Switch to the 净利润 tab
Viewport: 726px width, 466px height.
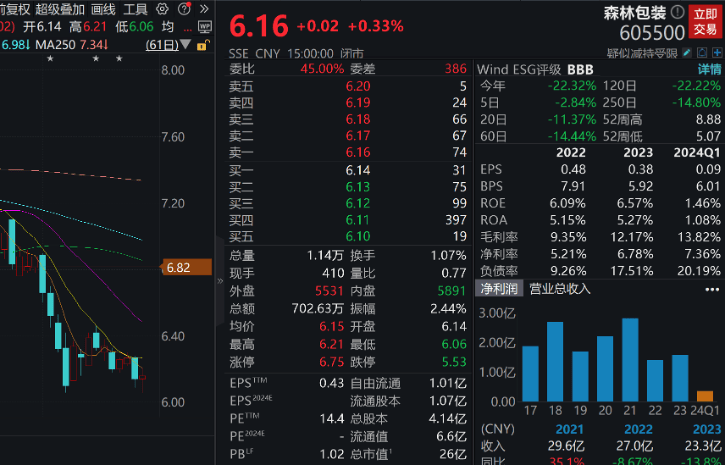pos(499,289)
